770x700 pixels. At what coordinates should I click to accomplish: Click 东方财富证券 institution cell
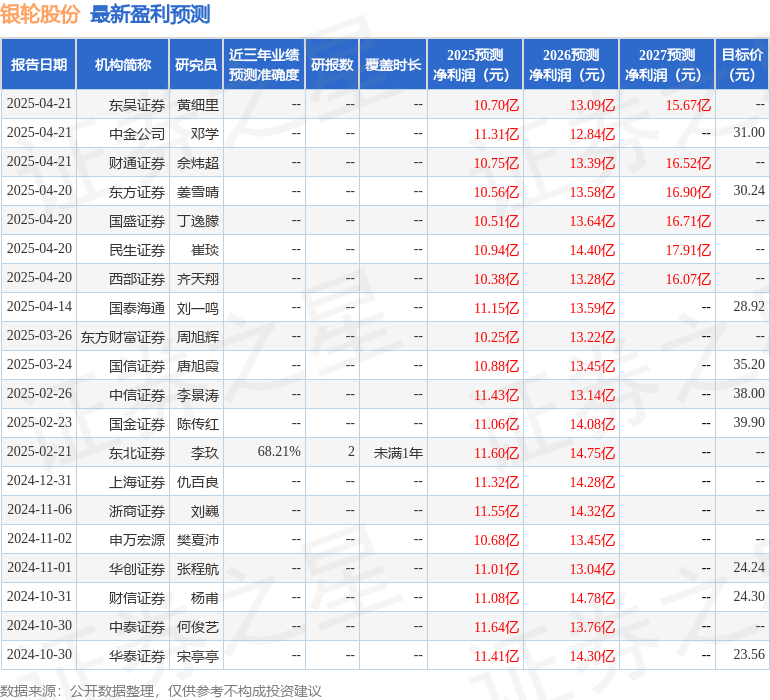[123, 337]
